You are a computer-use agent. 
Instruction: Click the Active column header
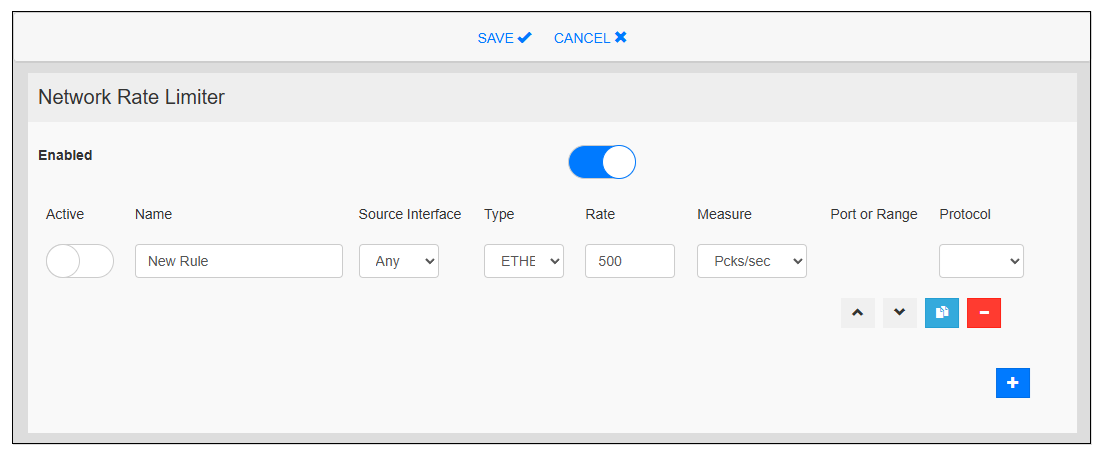click(65, 214)
